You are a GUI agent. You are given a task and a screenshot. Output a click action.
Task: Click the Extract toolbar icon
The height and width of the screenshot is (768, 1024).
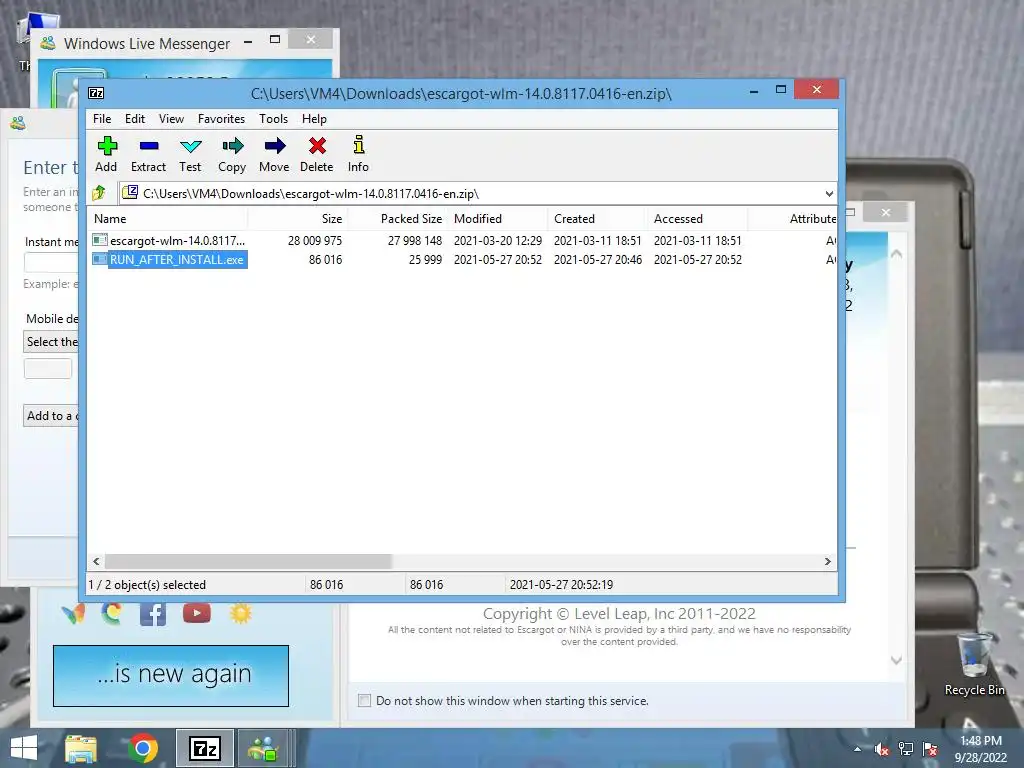coord(149,146)
